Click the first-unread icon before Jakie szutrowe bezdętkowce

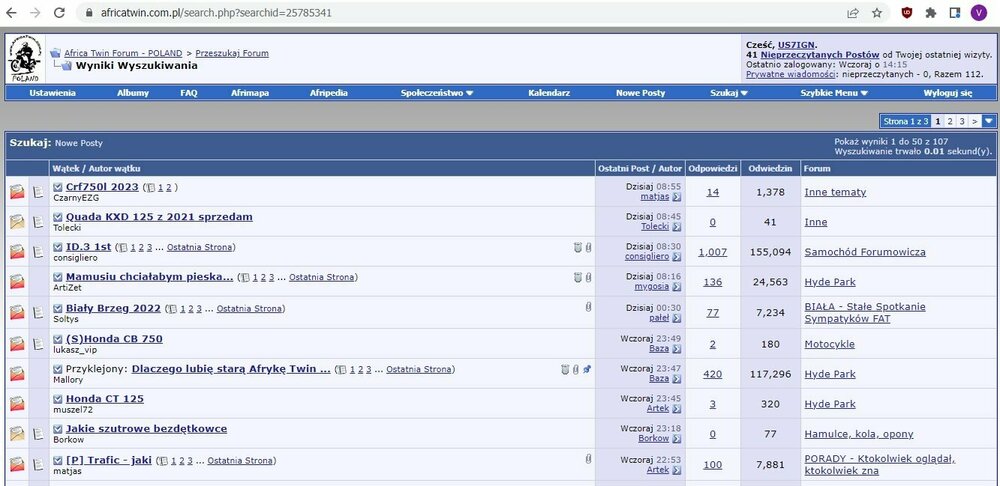point(58,429)
